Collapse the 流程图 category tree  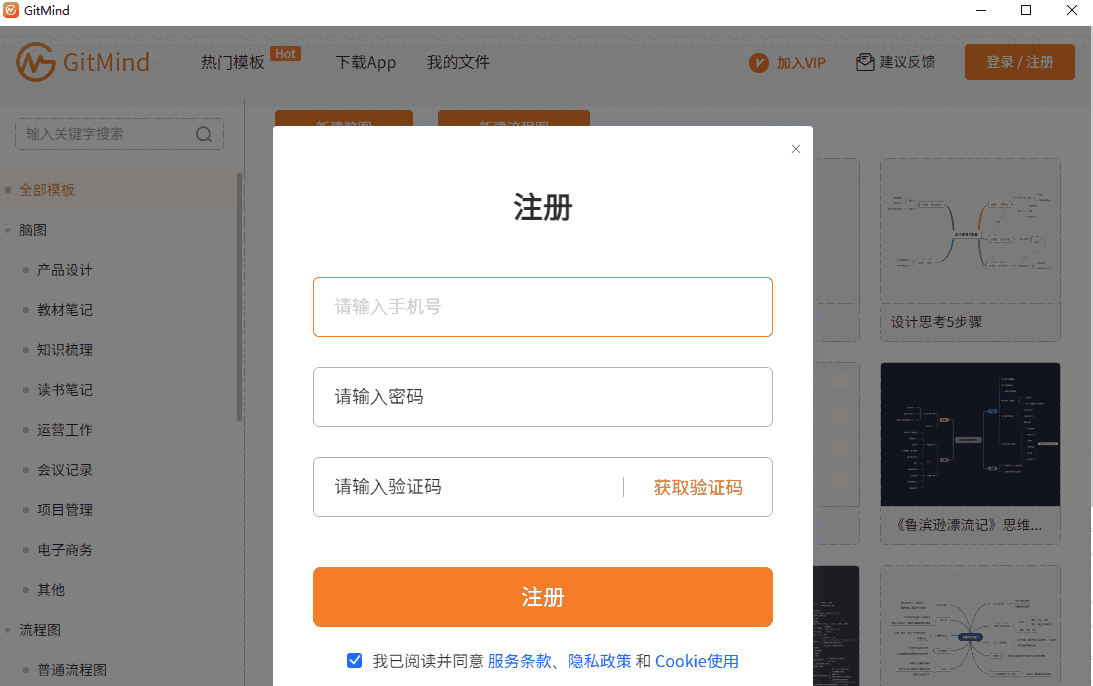coord(8,630)
